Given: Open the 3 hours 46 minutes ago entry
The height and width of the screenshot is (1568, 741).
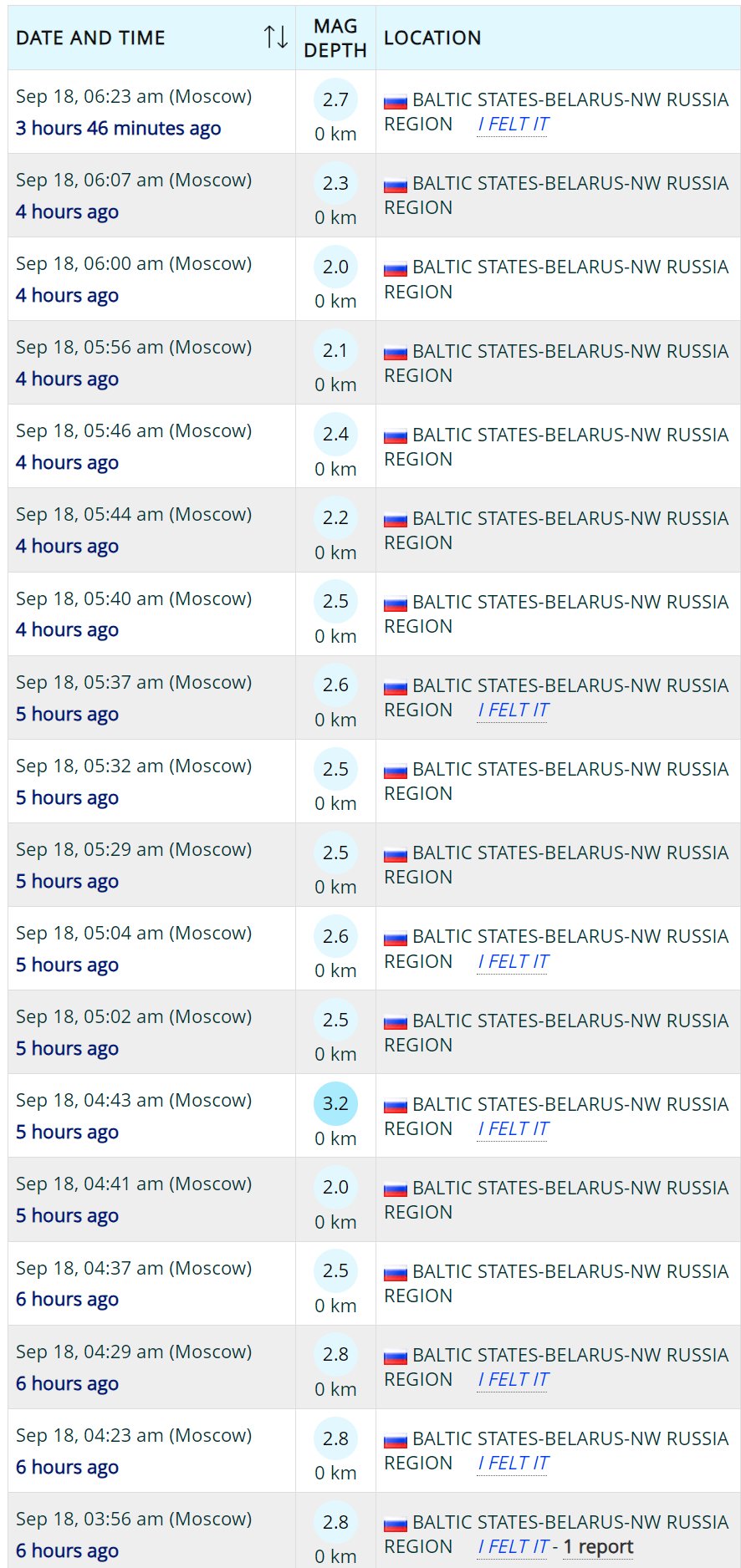Looking at the screenshot, I should [119, 128].
